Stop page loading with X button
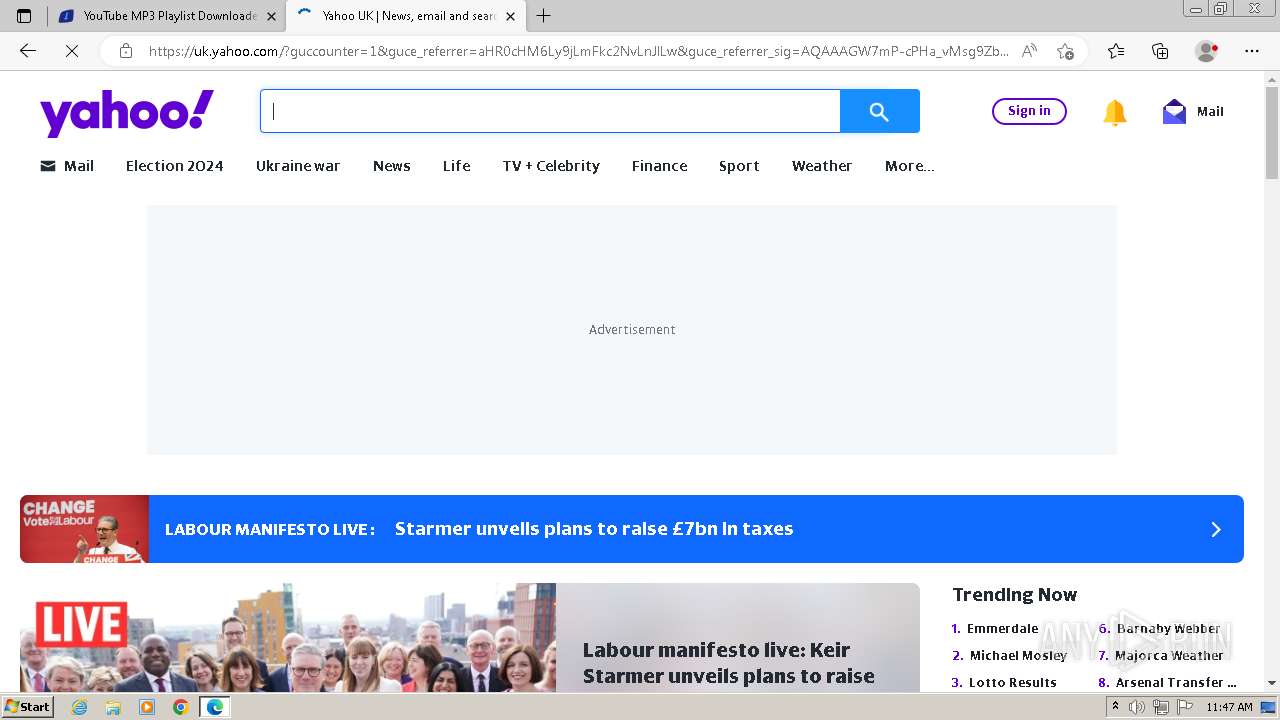Viewport: 1280px width, 720px height. pyautogui.click(x=71, y=51)
